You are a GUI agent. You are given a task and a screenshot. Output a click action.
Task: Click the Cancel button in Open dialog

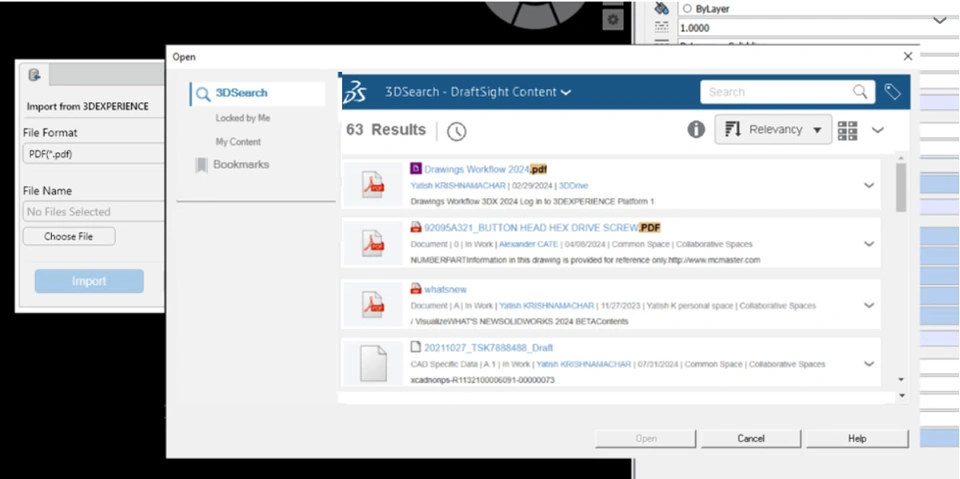click(x=751, y=439)
